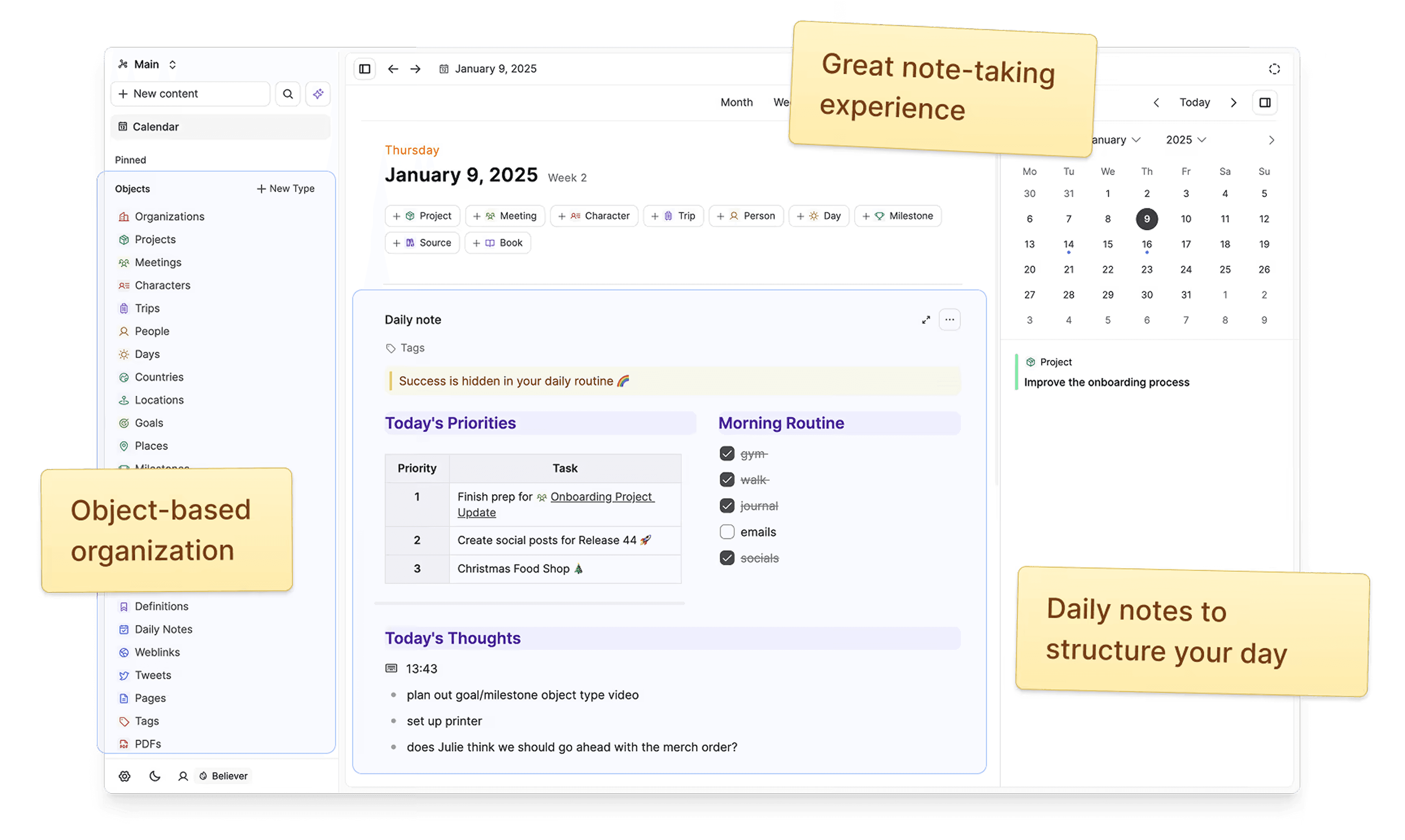Click the AI sparkle icon beside search

[x=318, y=93]
